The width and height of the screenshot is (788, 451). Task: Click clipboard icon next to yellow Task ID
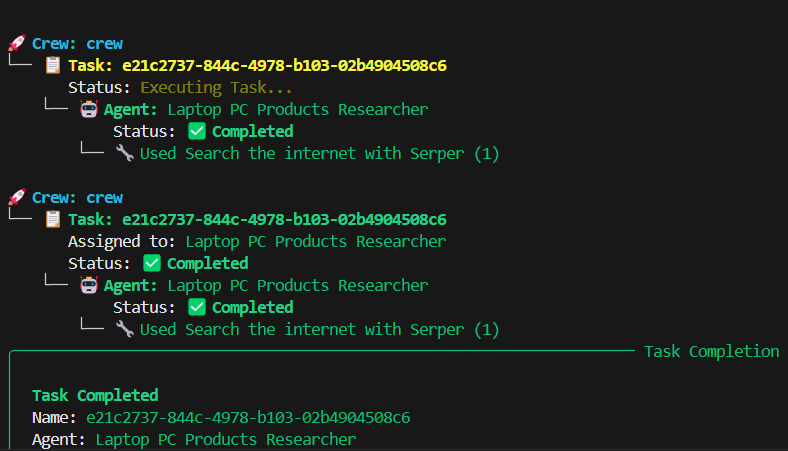pyautogui.click(x=53, y=66)
